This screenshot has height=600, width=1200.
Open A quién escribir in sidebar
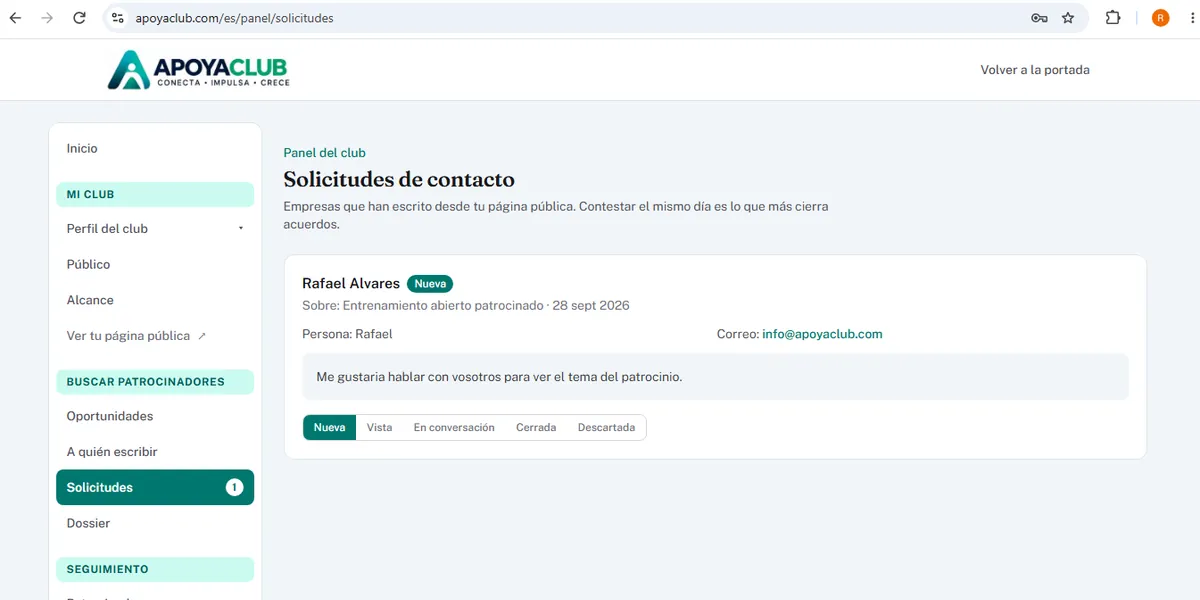click(x=155, y=452)
